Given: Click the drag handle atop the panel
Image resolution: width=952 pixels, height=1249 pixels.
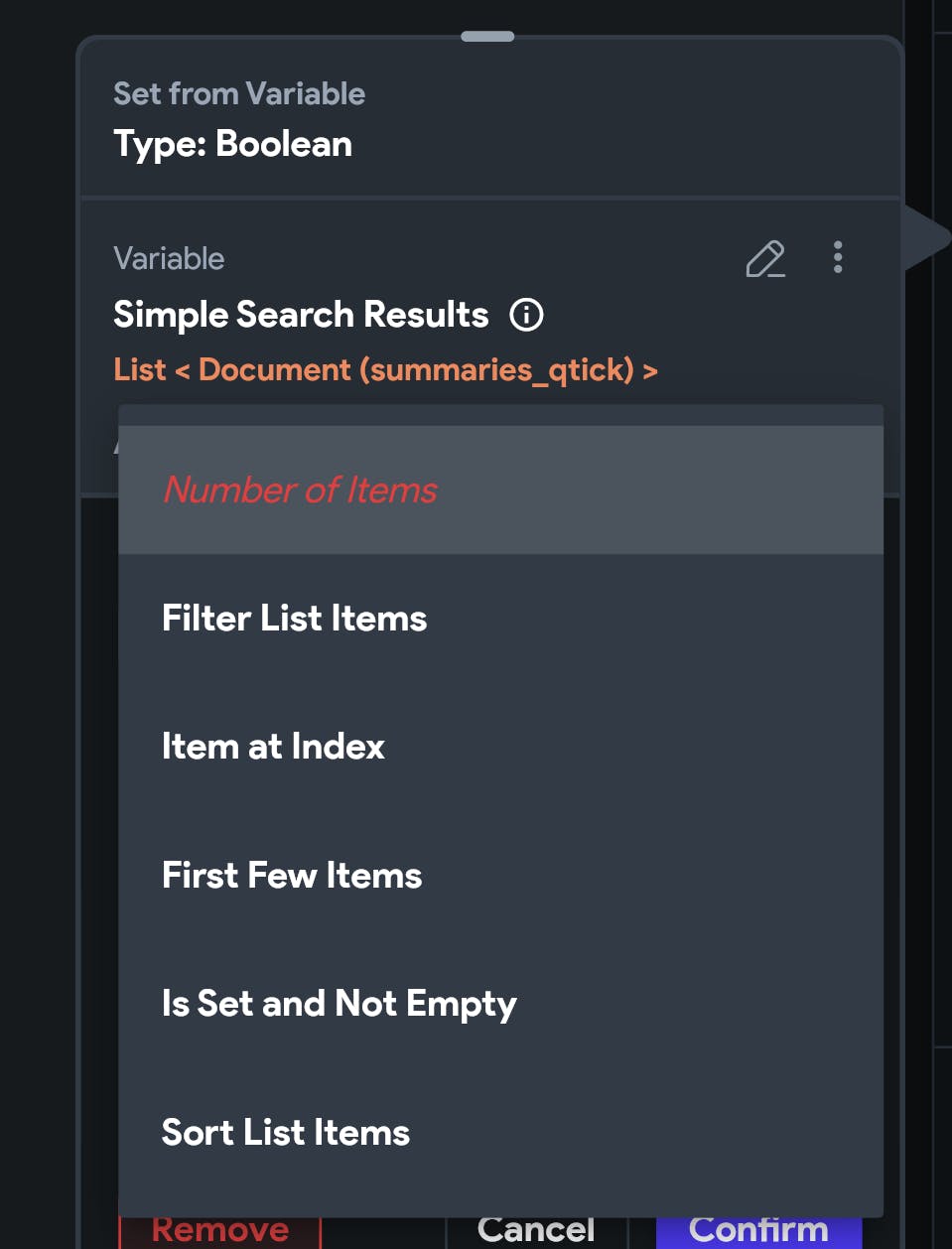Looking at the screenshot, I should (x=487, y=37).
